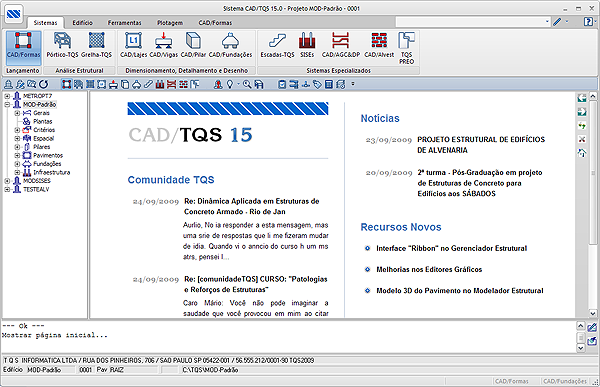600x387 pixels.
Task: Click the small red SISEs toolbar icon
Action: click(160, 84)
